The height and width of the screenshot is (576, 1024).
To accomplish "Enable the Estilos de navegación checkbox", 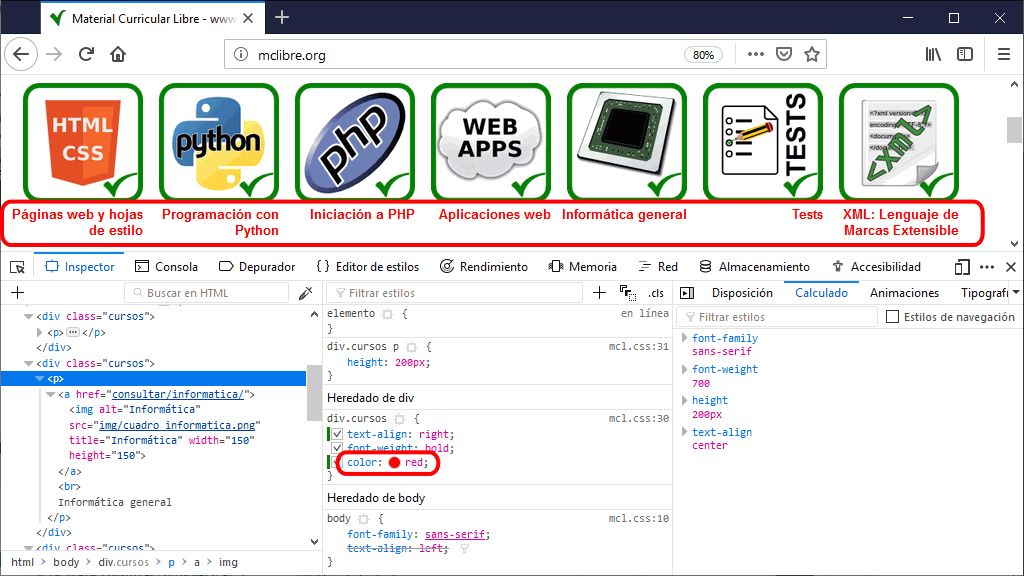I will point(893,317).
